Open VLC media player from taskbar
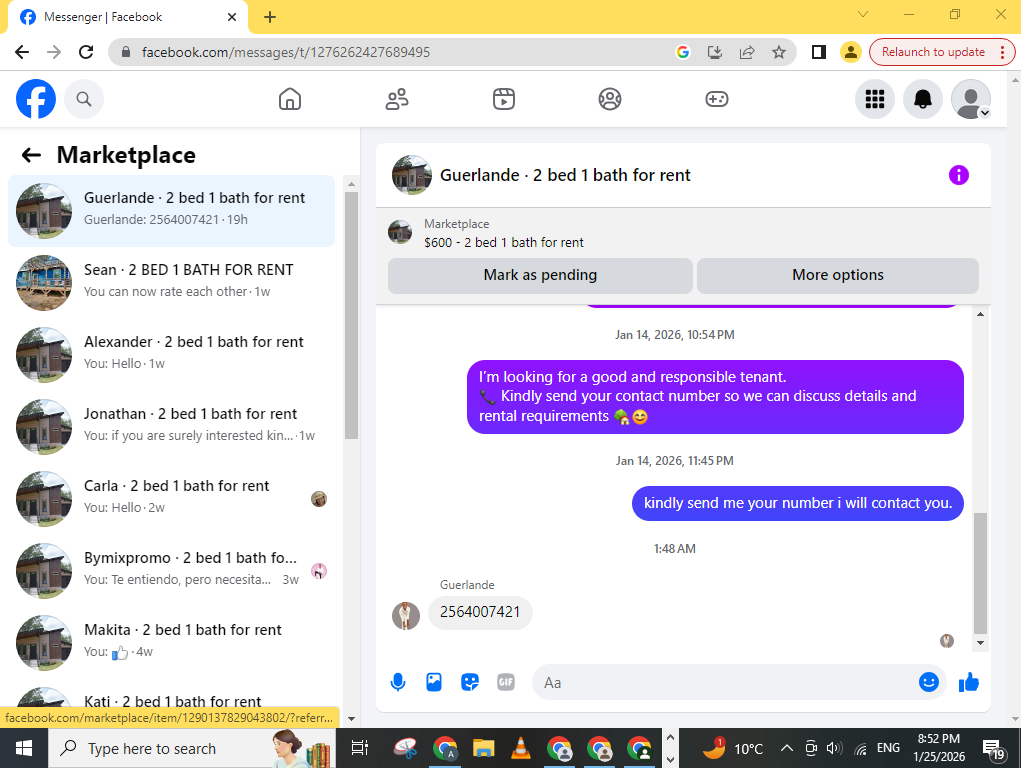The image size is (1021, 768). point(520,748)
